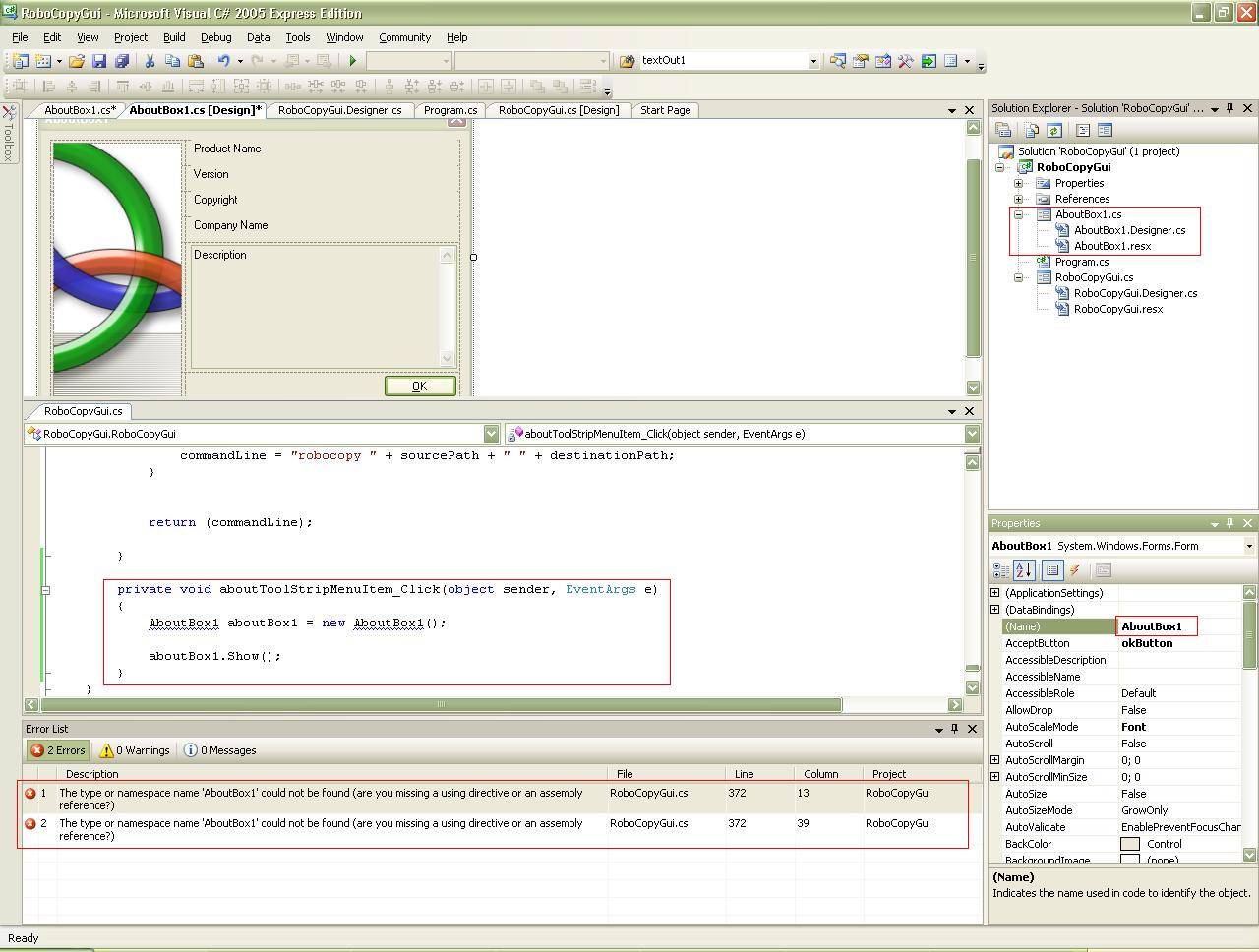Expand the References node in Solution Explorer
This screenshot has width=1259, height=952.
pyautogui.click(x=1019, y=199)
